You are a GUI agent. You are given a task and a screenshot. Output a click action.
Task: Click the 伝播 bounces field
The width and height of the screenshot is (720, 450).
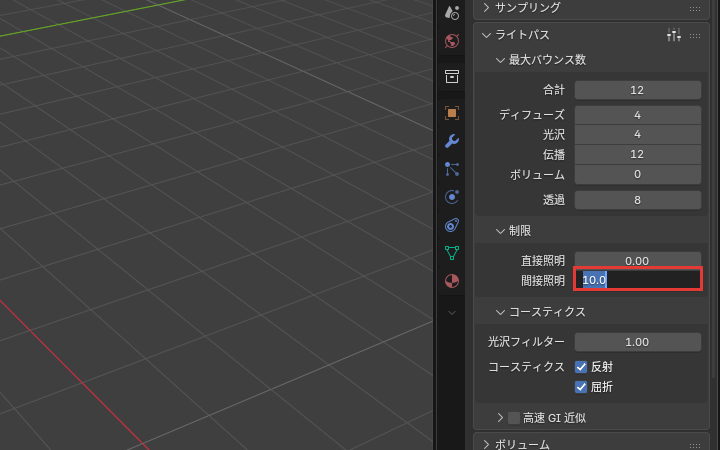[x=638, y=154]
